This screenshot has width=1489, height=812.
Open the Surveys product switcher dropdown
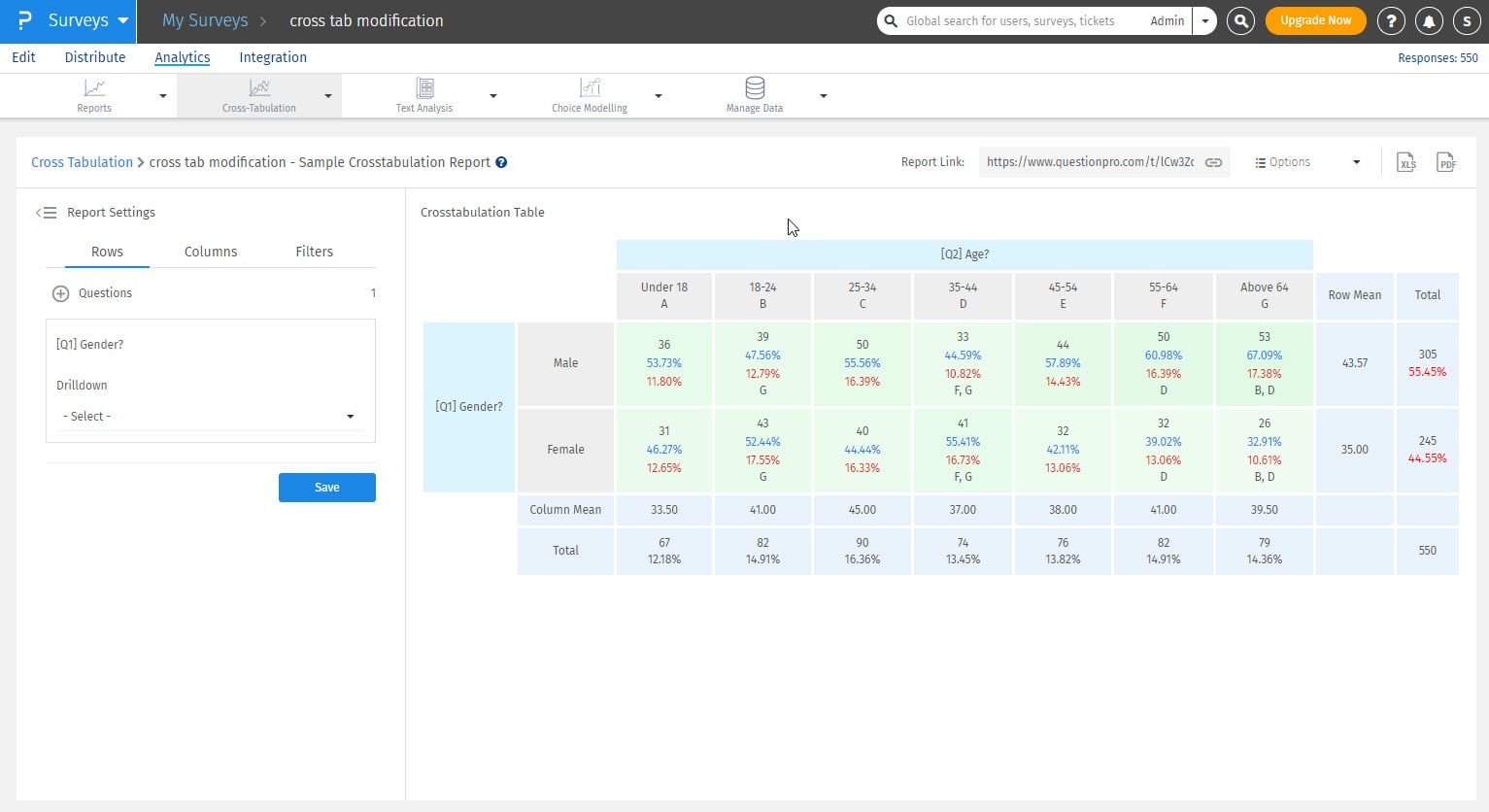click(123, 20)
